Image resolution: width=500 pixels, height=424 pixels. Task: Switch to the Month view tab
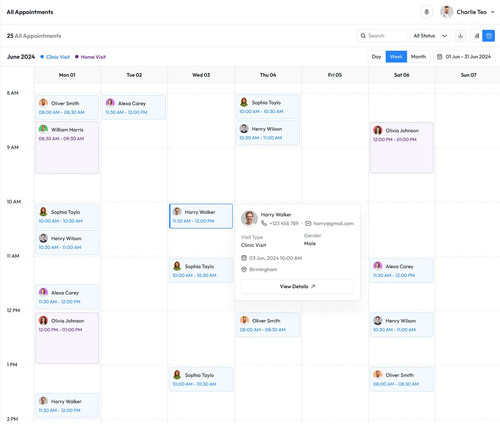(418, 57)
